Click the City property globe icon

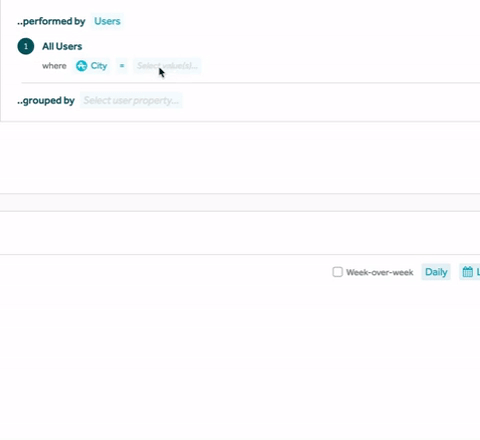point(81,66)
